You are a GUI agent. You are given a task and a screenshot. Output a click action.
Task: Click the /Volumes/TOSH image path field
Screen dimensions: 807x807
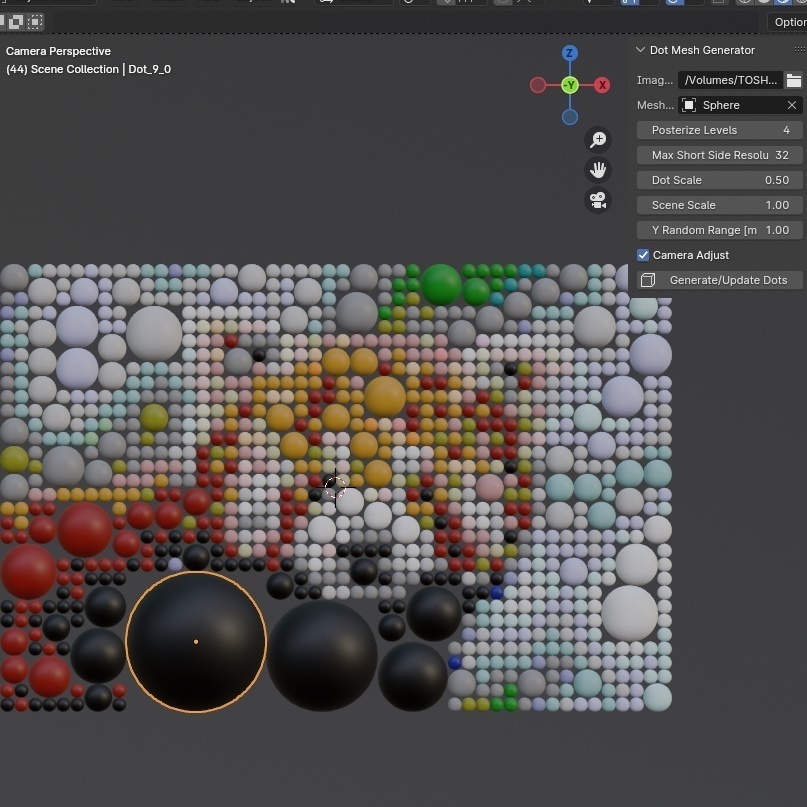pos(730,80)
